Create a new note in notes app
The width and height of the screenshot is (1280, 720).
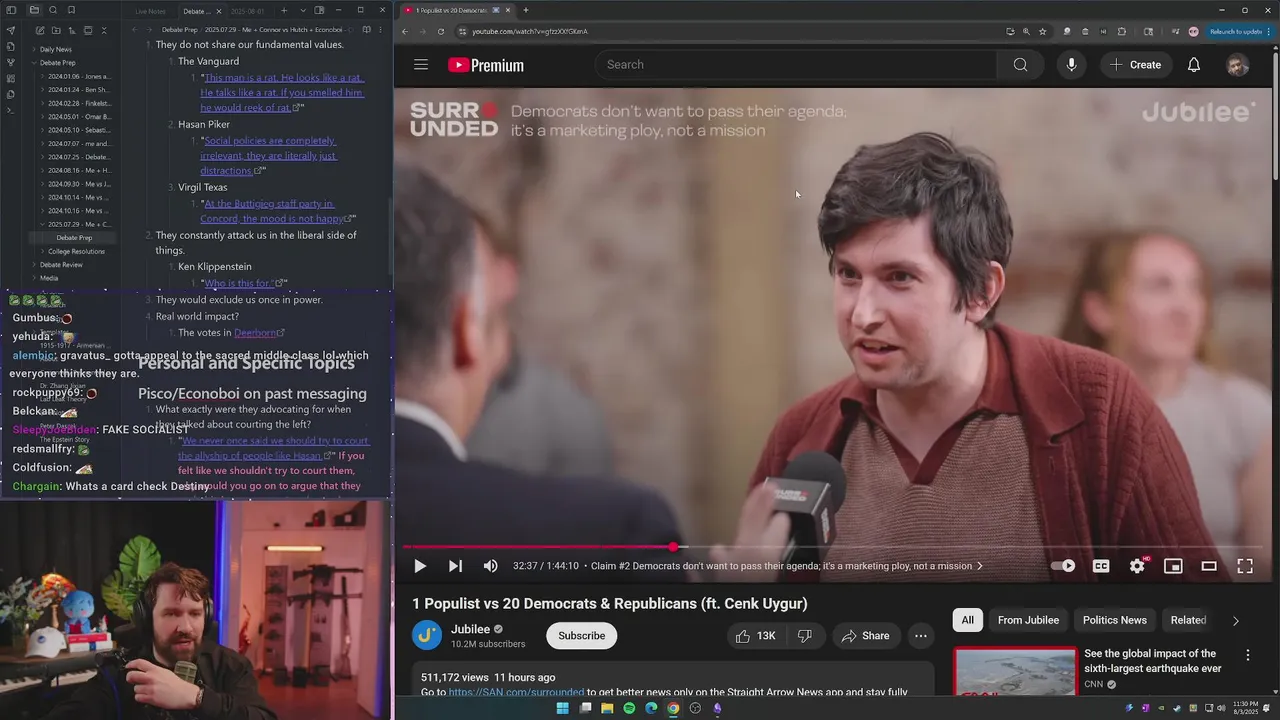(39, 30)
